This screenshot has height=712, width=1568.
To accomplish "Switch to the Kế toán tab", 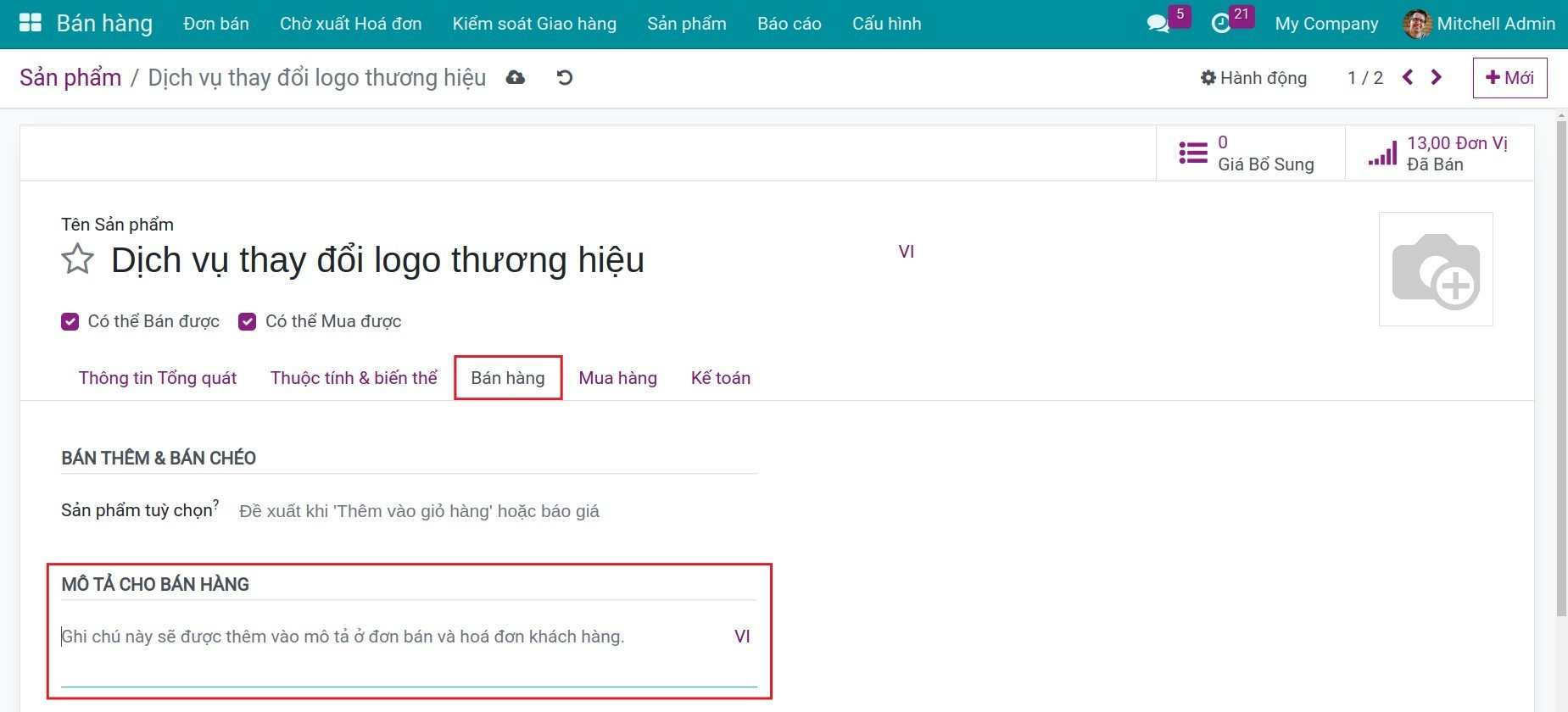I will click(x=721, y=378).
